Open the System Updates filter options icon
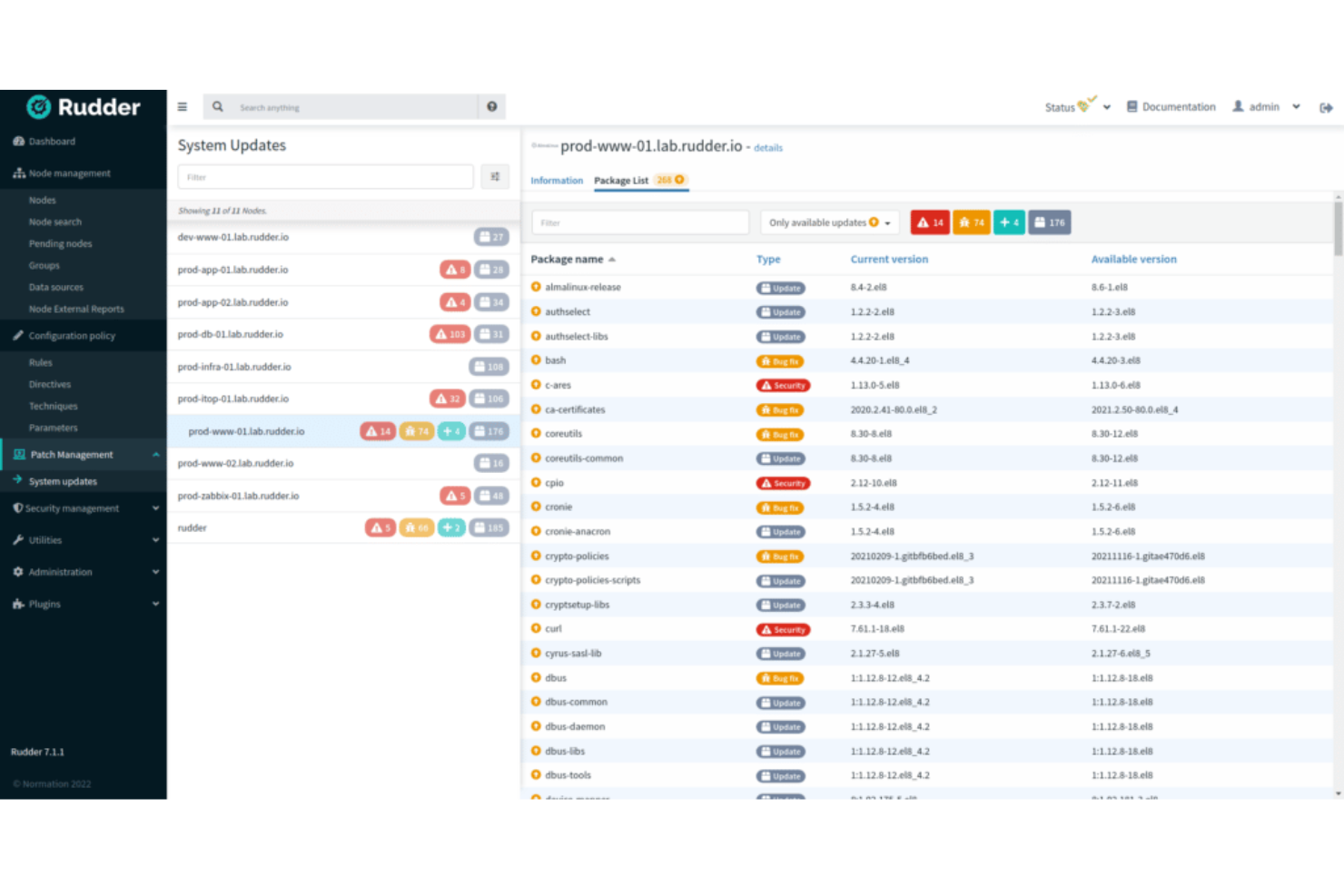 (x=495, y=177)
